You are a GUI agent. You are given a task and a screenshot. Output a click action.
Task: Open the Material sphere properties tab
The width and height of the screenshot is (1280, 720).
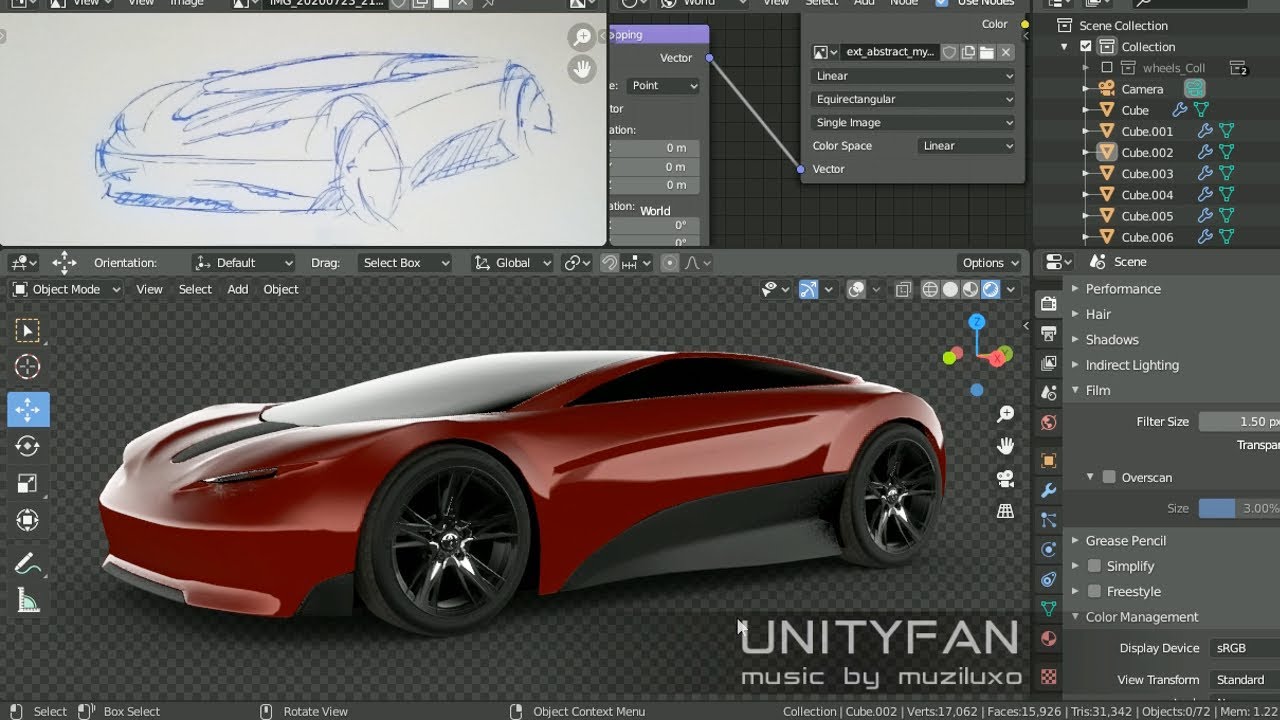(1048, 638)
